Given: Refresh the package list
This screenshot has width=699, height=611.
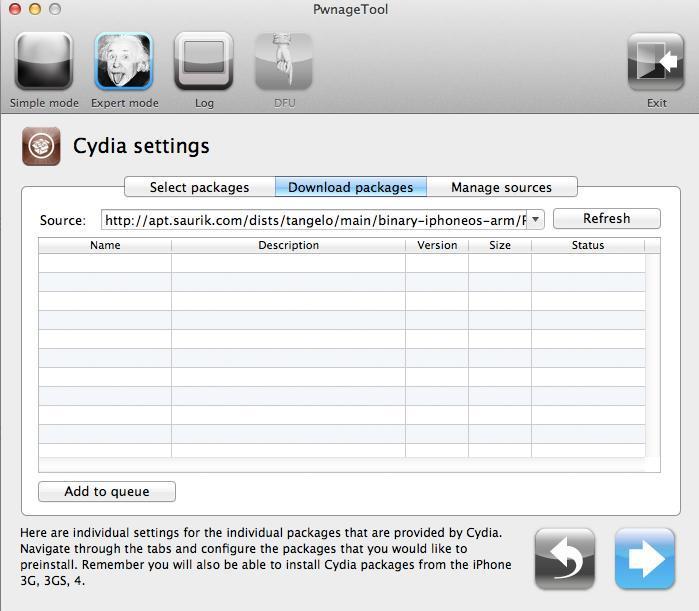Looking at the screenshot, I should 606,218.
